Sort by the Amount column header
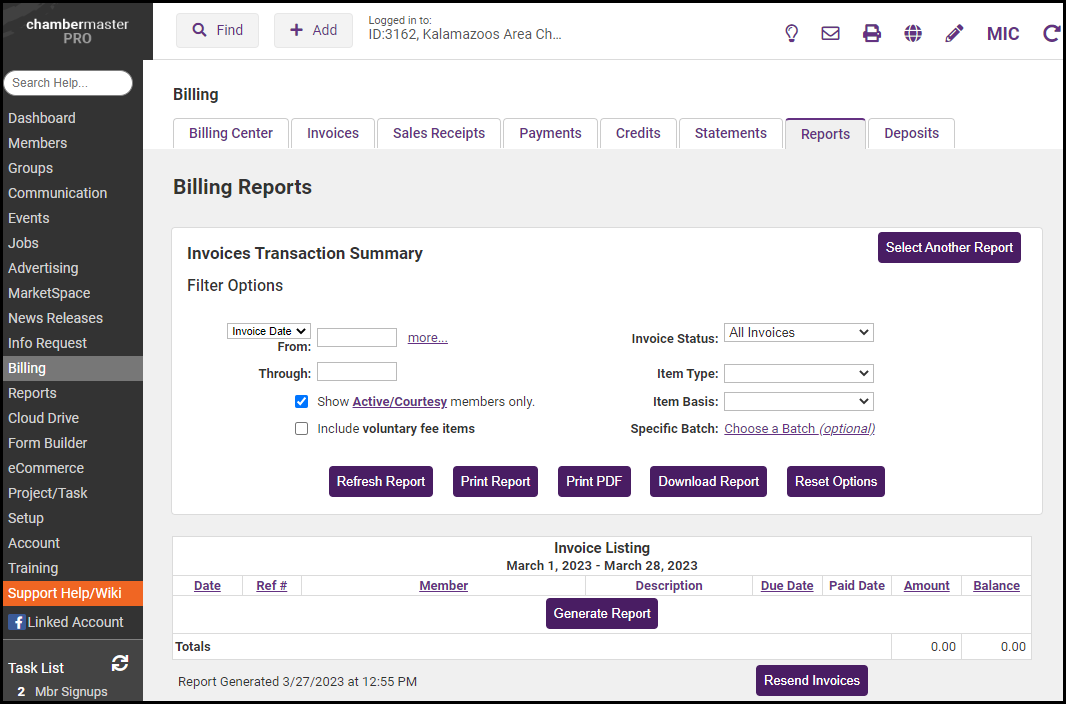 [926, 586]
